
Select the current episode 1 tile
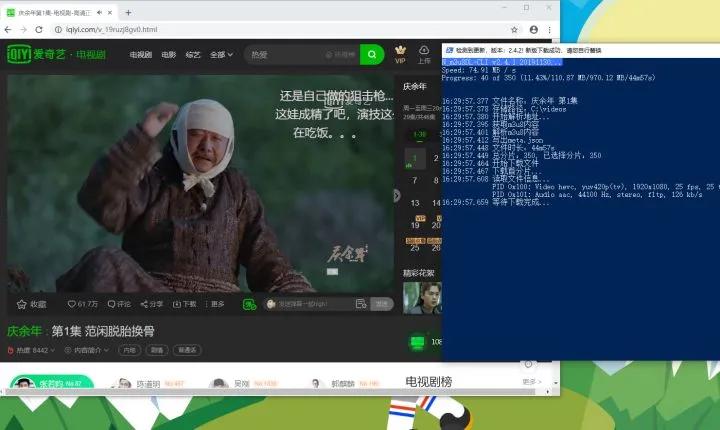coord(415,158)
